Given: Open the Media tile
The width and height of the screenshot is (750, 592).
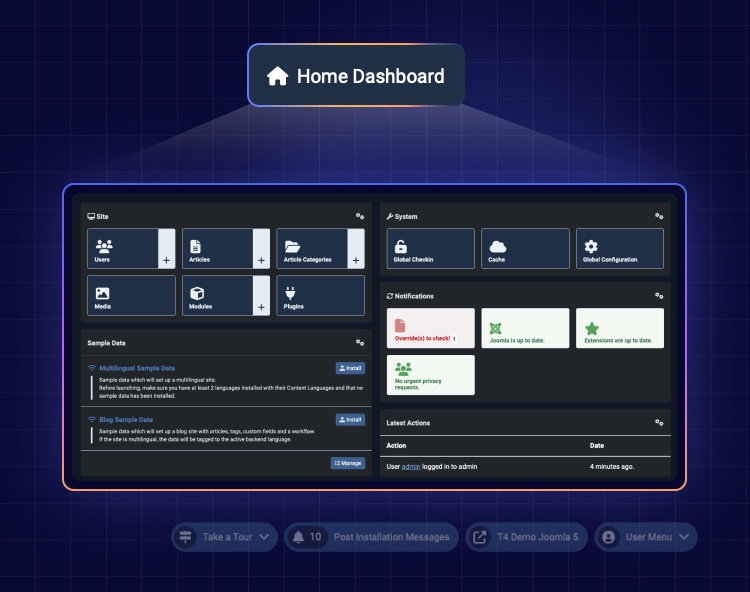Looking at the screenshot, I should (x=131, y=295).
